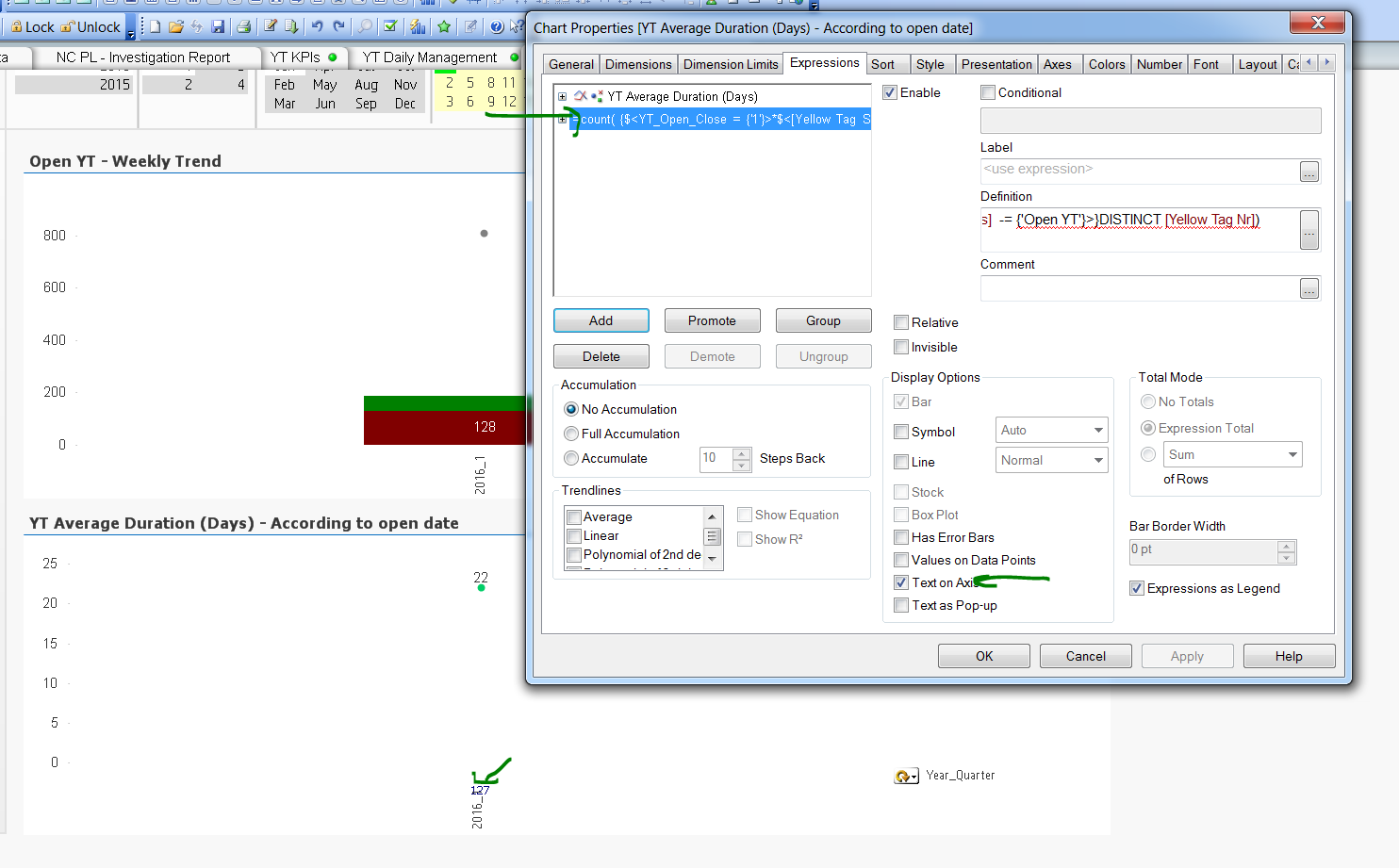Check Text as Pop-up
The image size is (1399, 868).
pyautogui.click(x=901, y=605)
